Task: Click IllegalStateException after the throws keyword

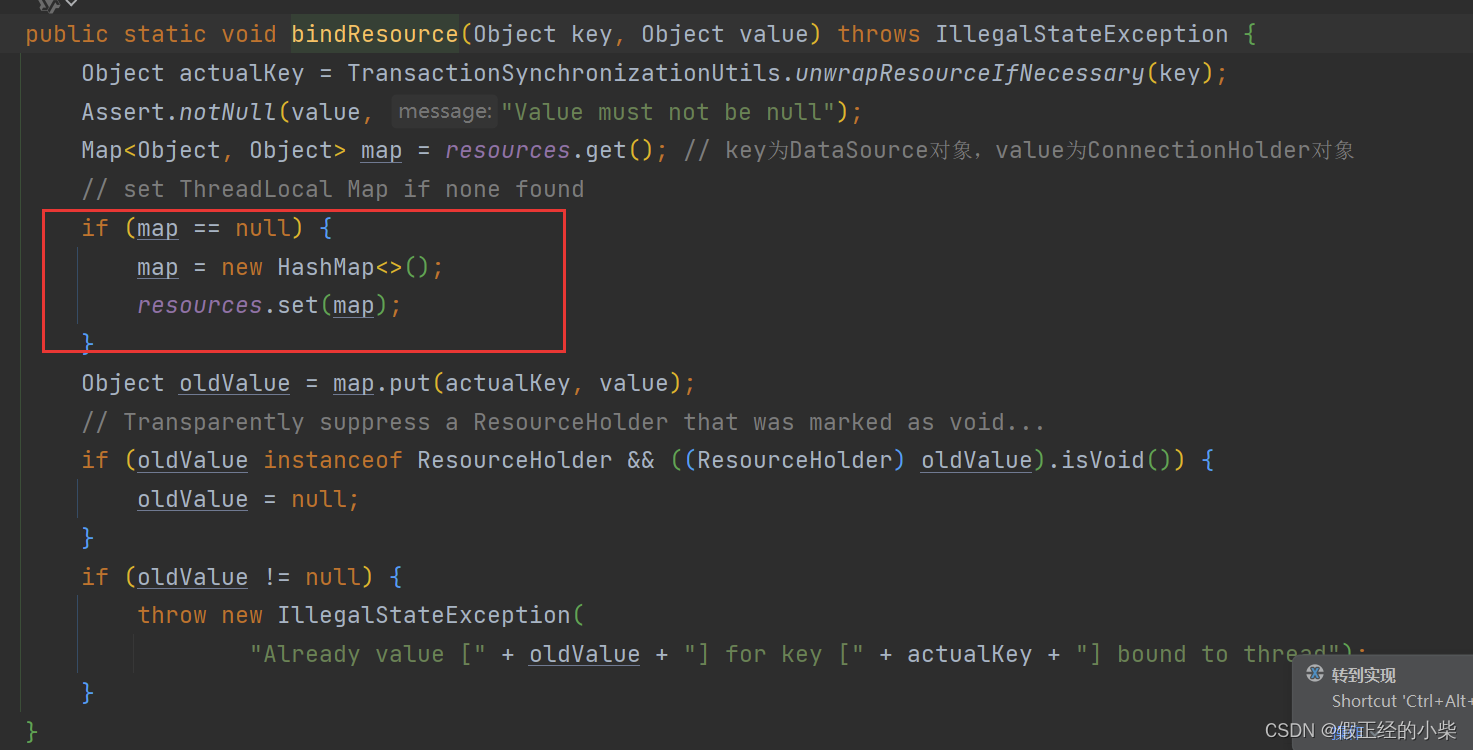Action: coord(1082,34)
